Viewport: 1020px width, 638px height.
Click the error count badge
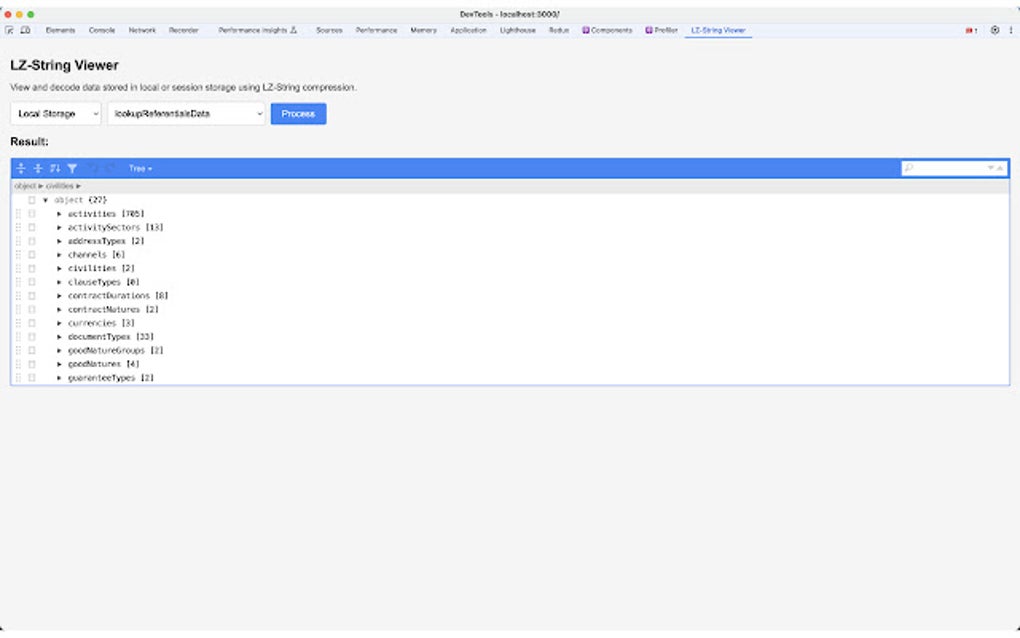point(970,30)
